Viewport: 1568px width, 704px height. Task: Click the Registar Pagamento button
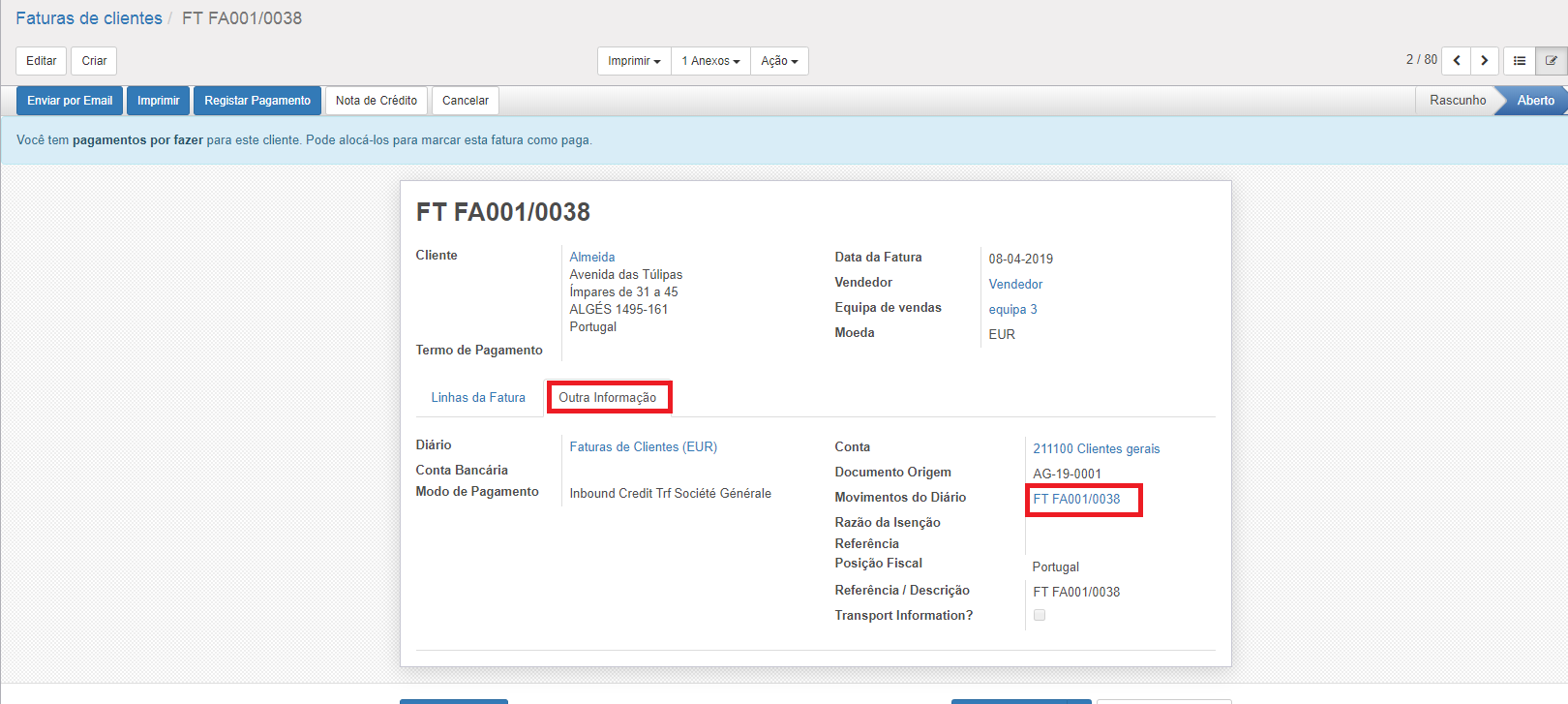coord(257,101)
